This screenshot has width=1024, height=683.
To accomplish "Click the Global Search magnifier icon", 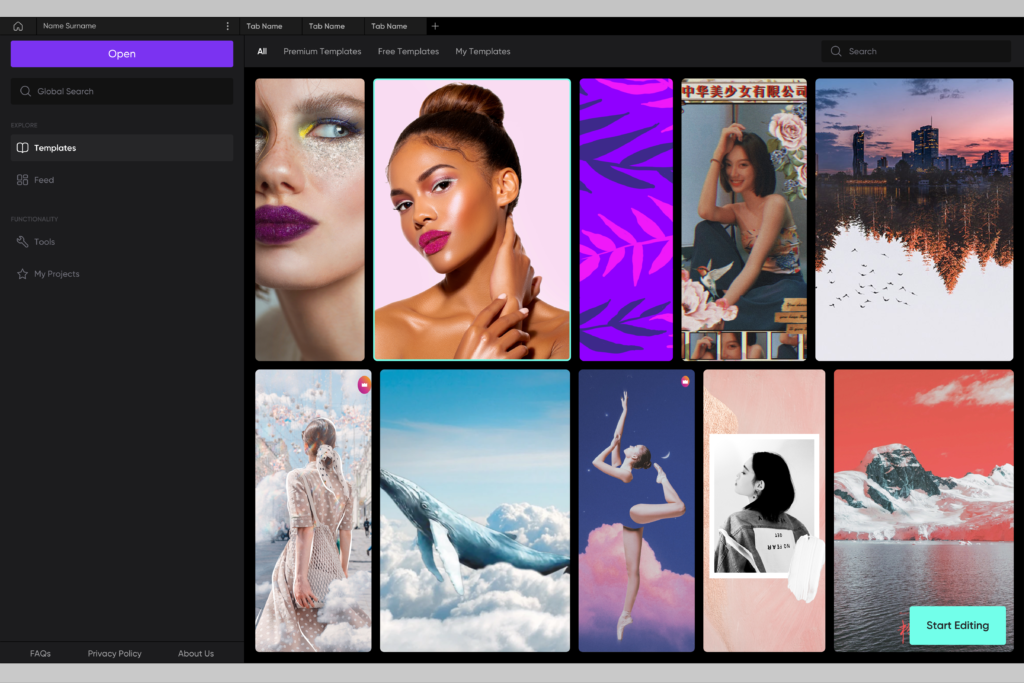I will pos(25,91).
